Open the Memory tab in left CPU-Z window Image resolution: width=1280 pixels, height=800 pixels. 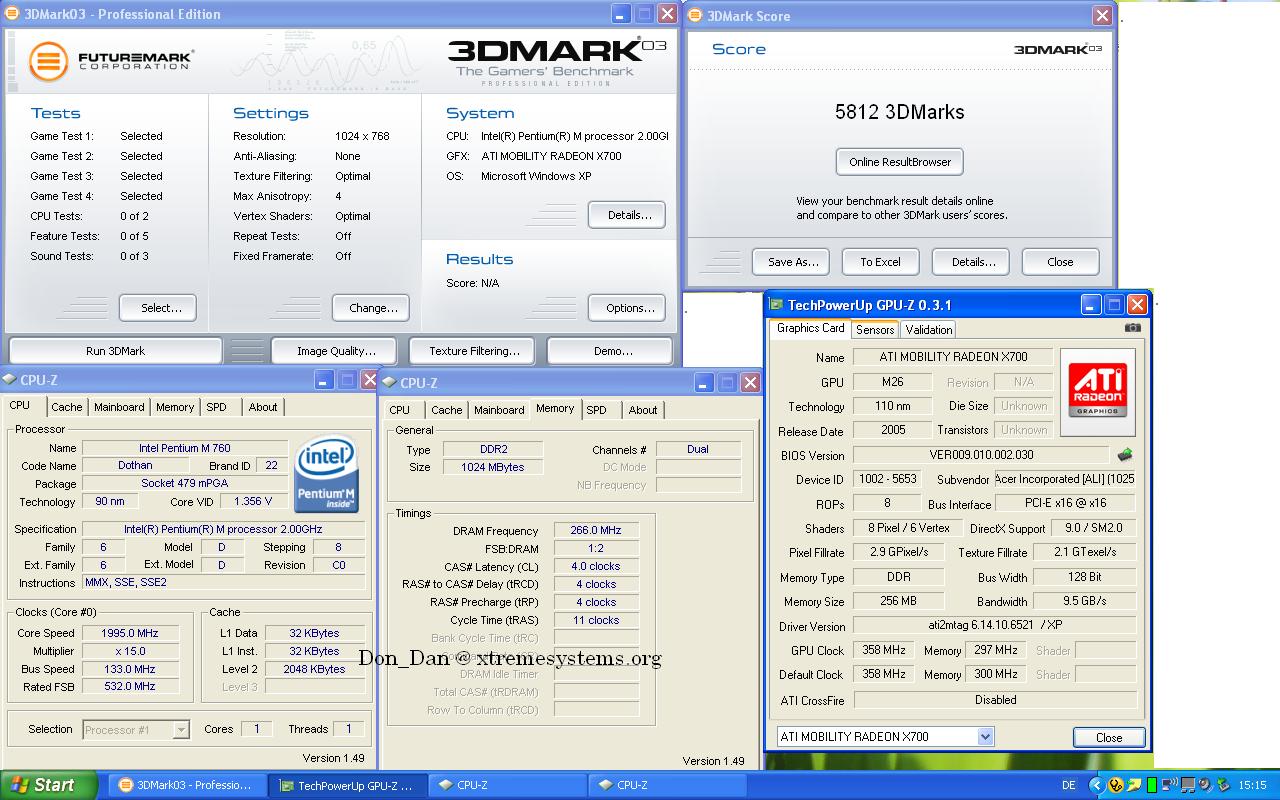pos(175,407)
